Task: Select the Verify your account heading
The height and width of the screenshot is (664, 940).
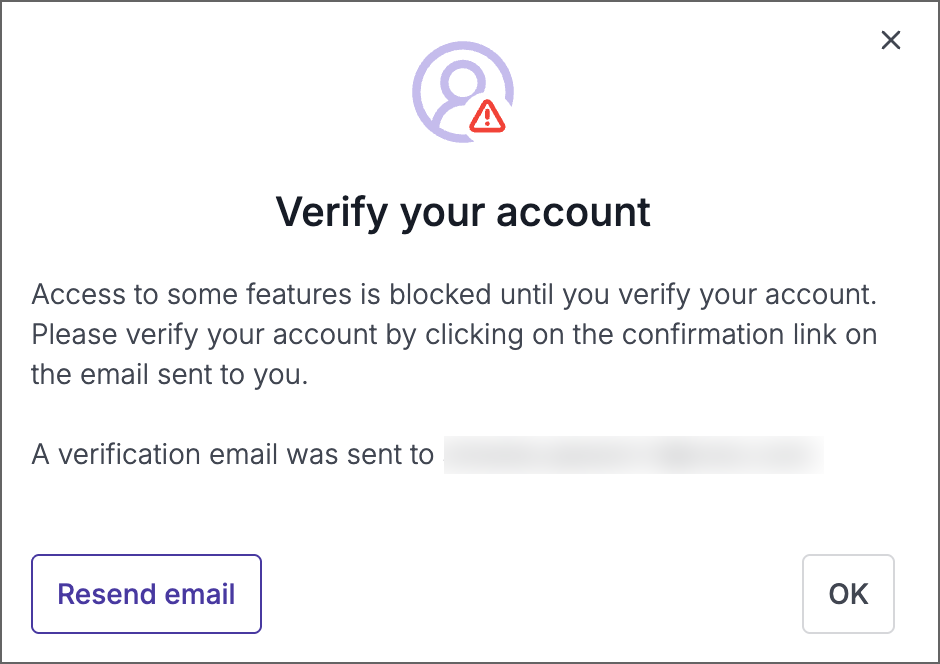Action: (462, 211)
